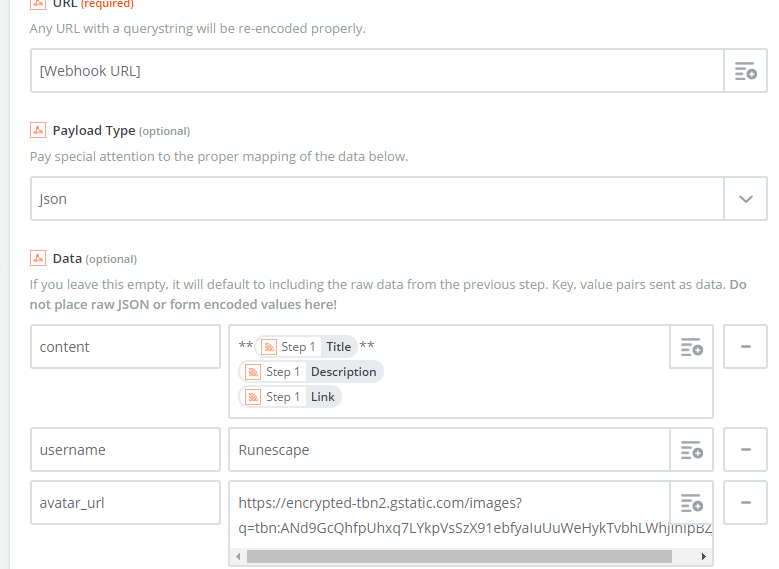Select the Step 1 Description pill
779x569 pixels.
[x=312, y=372]
